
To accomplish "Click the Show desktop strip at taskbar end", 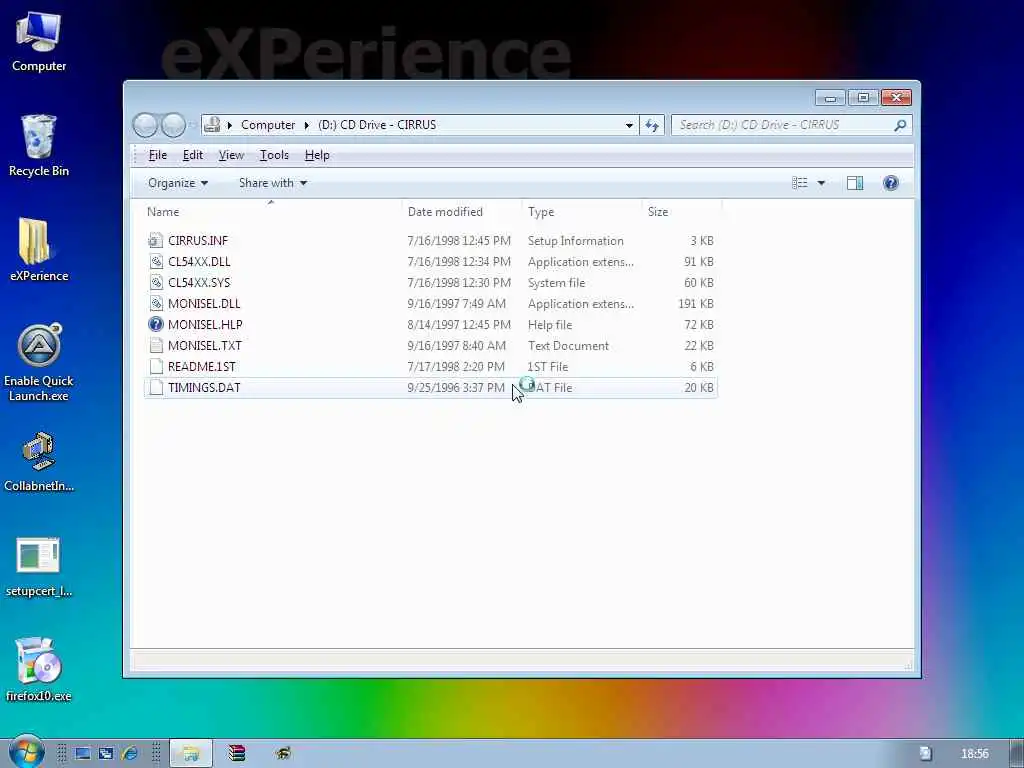I will coord(1017,754).
